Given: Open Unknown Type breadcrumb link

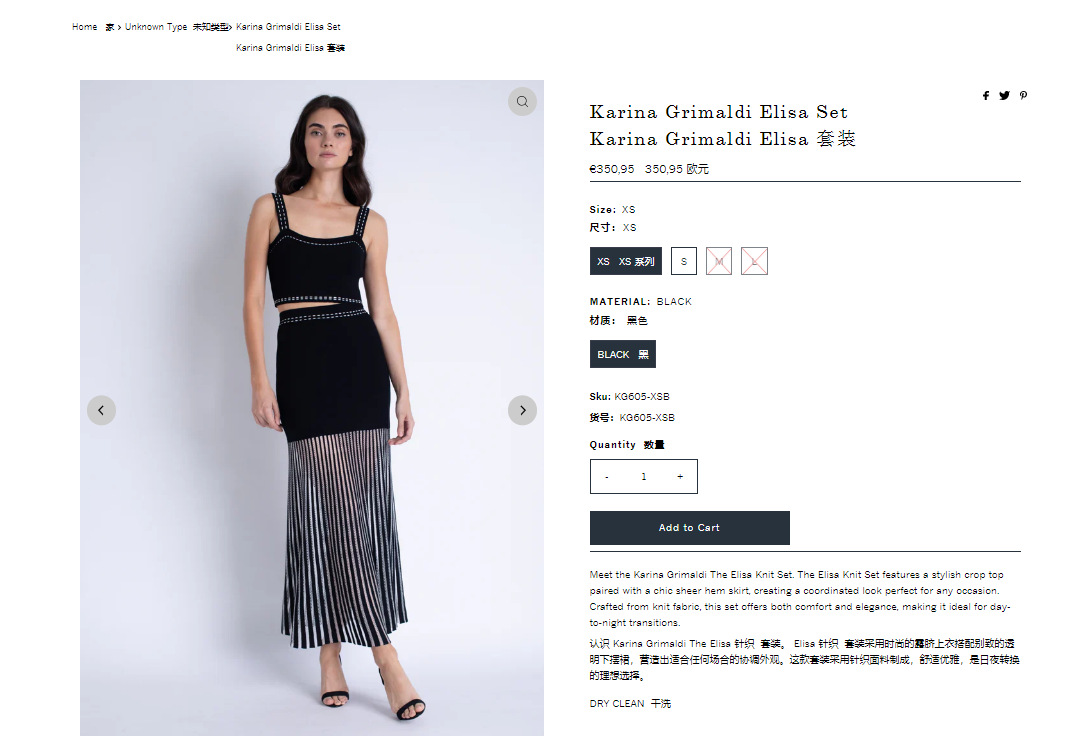Looking at the screenshot, I should 156,27.
